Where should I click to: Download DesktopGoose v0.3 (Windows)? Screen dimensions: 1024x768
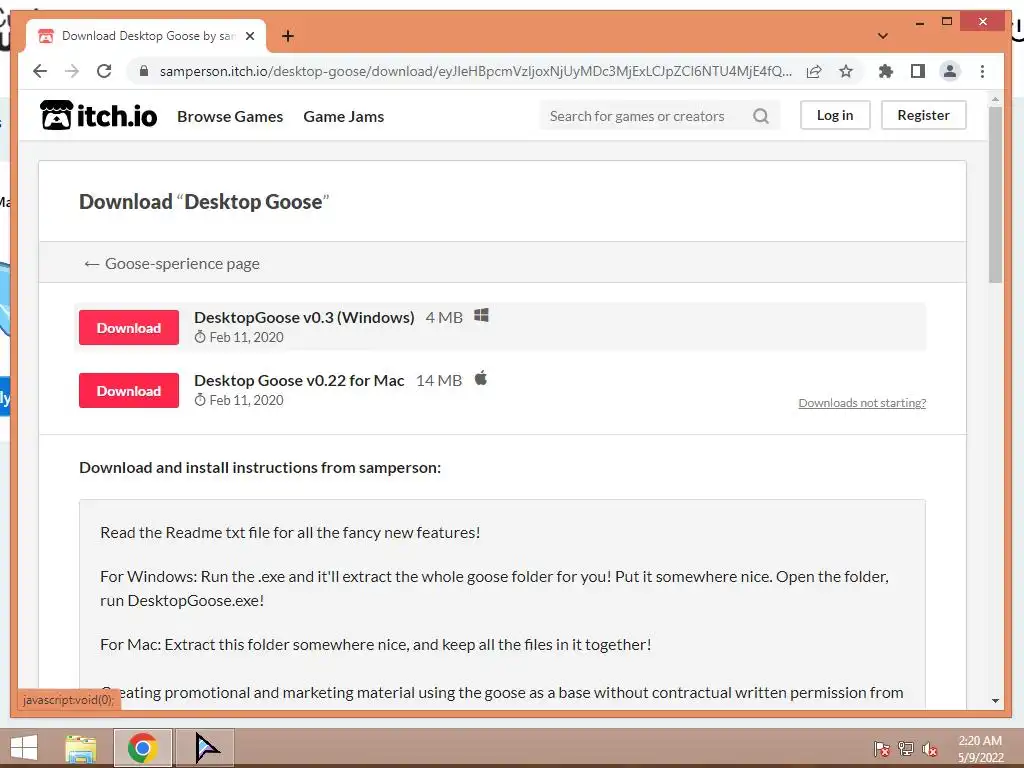tap(129, 328)
